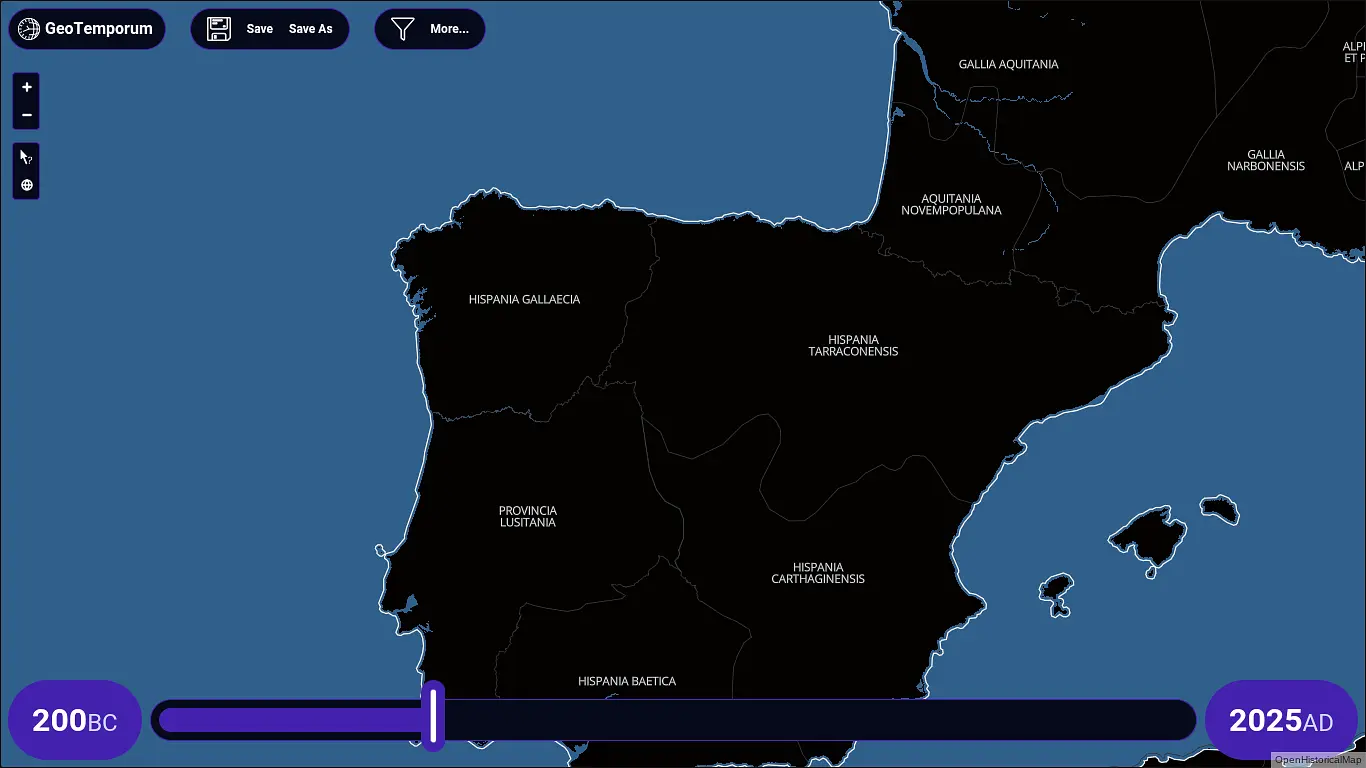Open the OpenHistoricalMap attribution link
Screen dimensions: 1366x768
(1317, 760)
